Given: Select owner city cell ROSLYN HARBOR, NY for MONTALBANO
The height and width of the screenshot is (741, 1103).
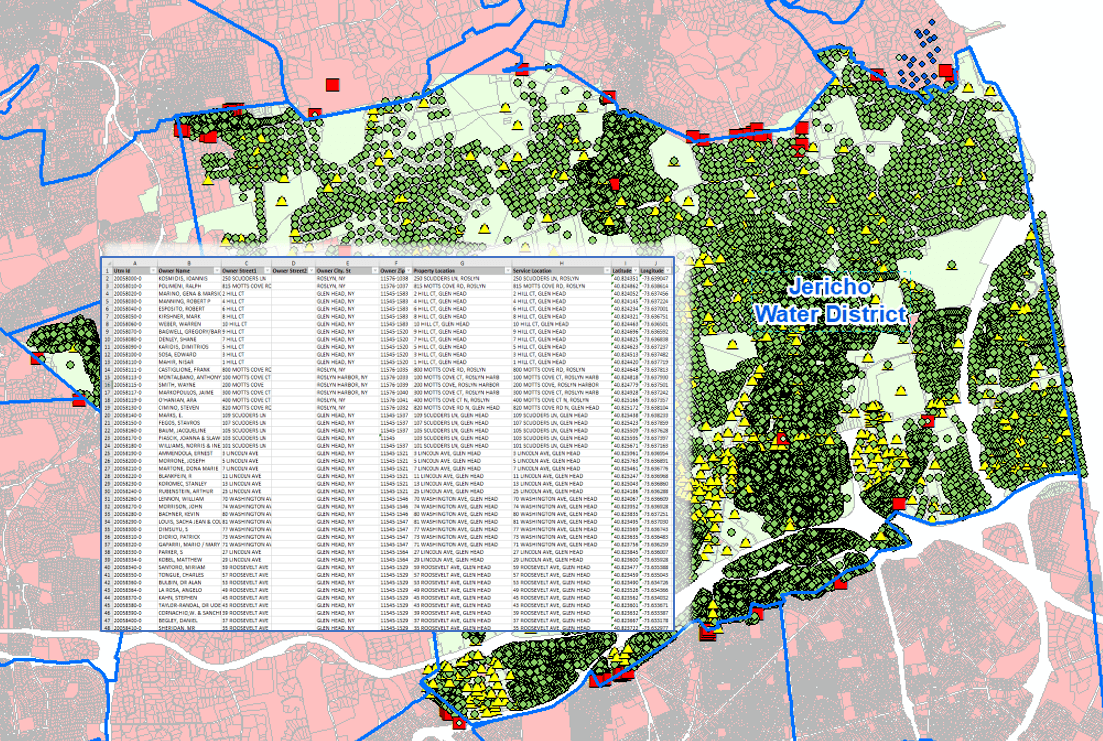Looking at the screenshot, I should coord(347,377).
